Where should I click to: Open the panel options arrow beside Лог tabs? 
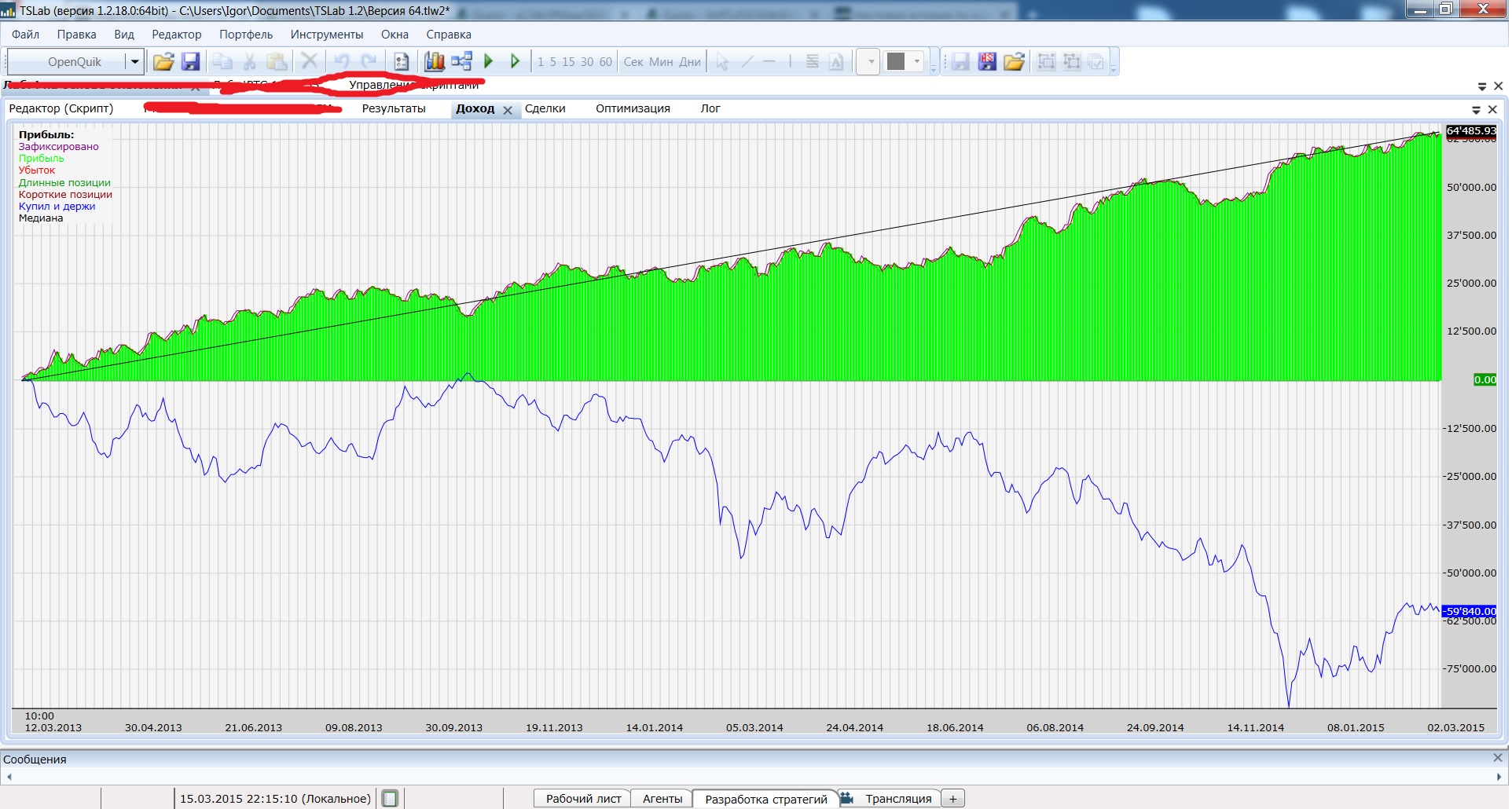1476,110
